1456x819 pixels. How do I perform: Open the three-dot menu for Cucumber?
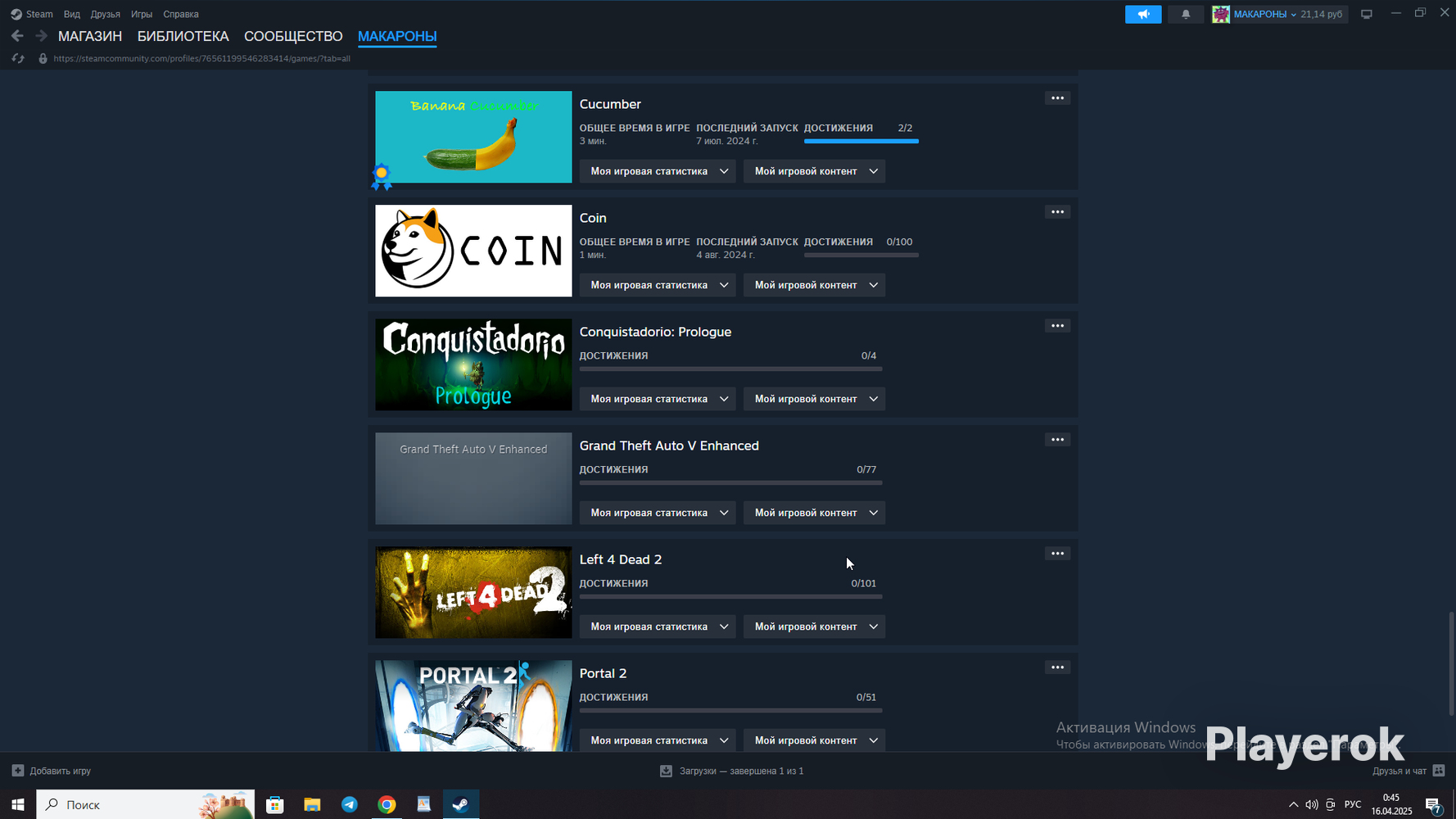click(1057, 98)
